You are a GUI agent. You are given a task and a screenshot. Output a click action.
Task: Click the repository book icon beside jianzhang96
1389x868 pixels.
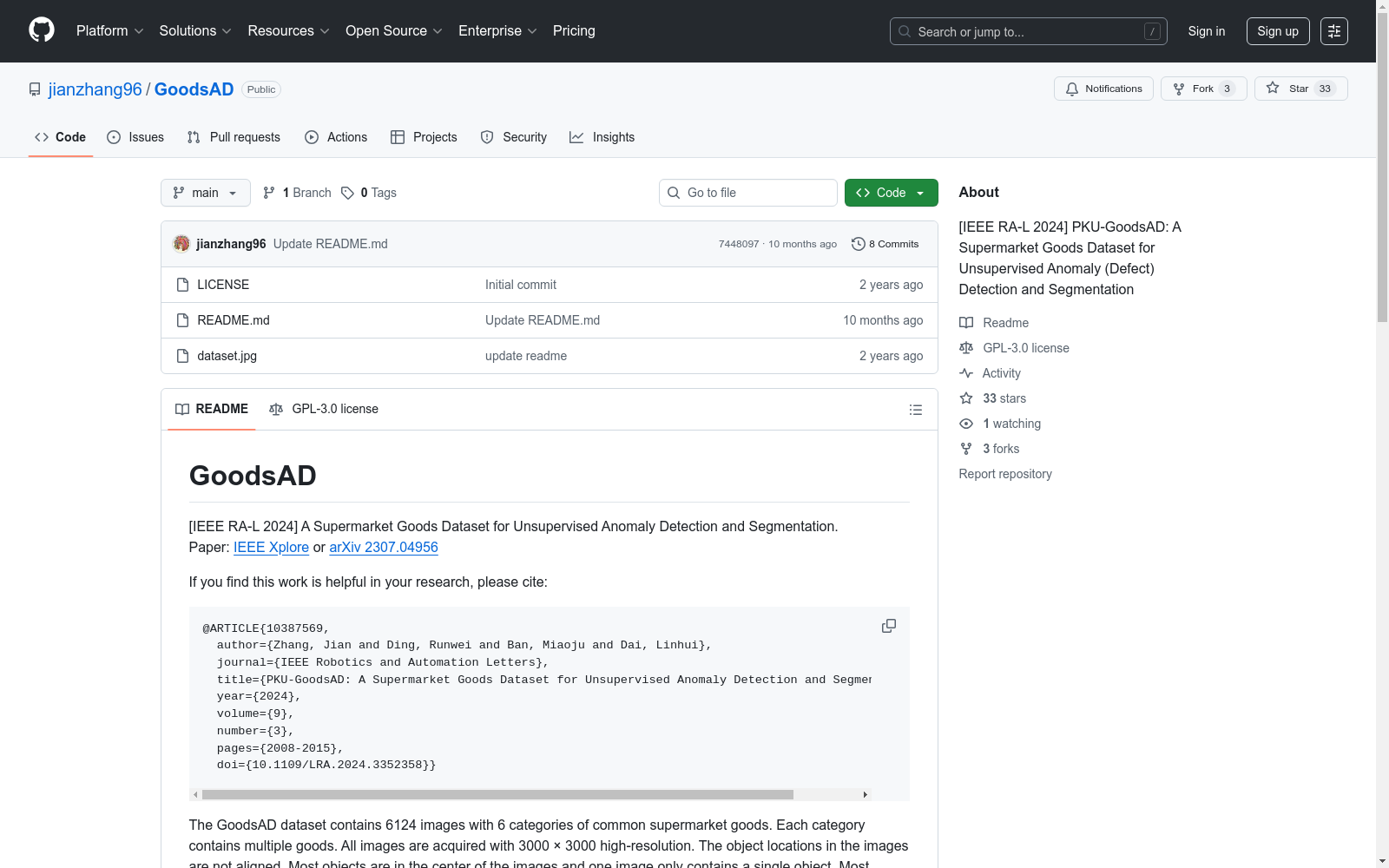(x=35, y=89)
